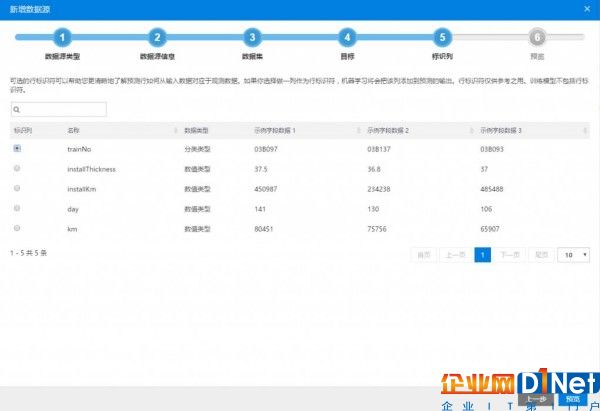Viewport: 600px width, 411px height.
Task: Click the installThickness name cell
Action: click(91, 169)
